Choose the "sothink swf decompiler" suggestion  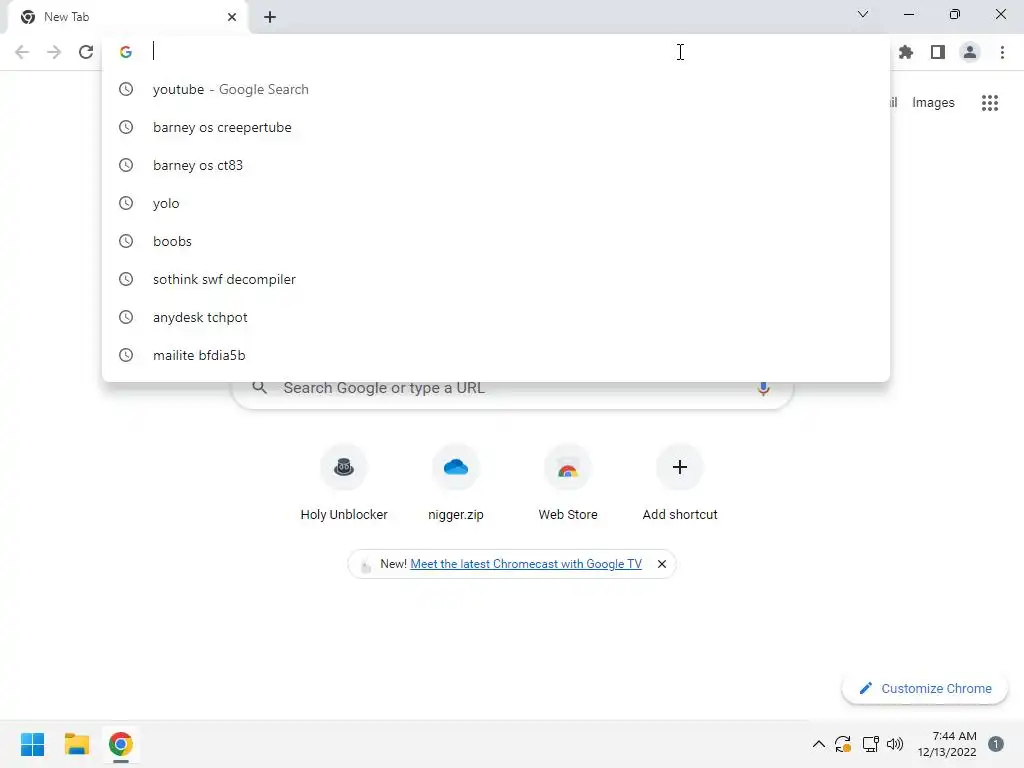(x=496, y=279)
